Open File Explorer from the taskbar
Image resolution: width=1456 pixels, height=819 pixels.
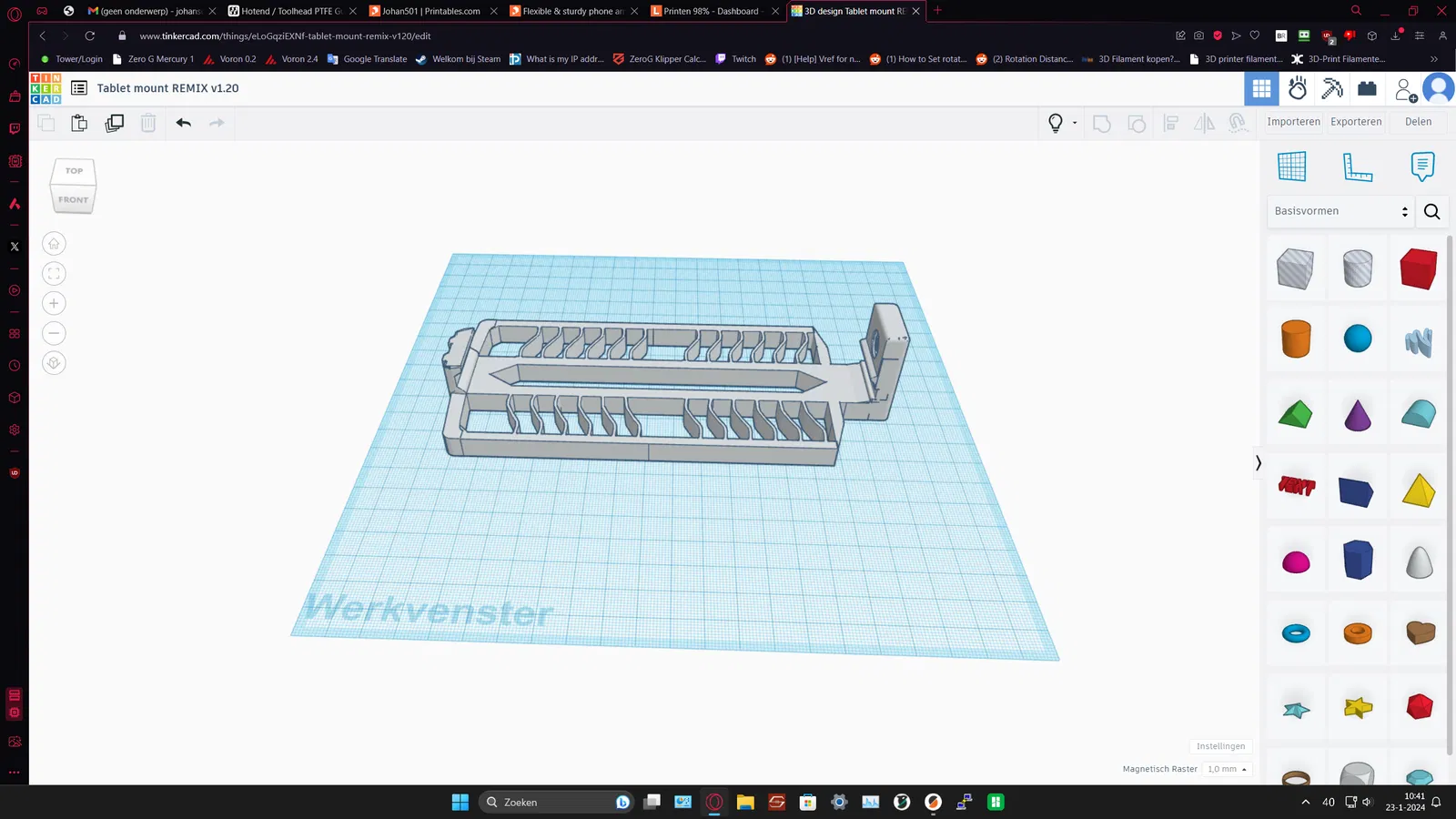pyautogui.click(x=745, y=802)
